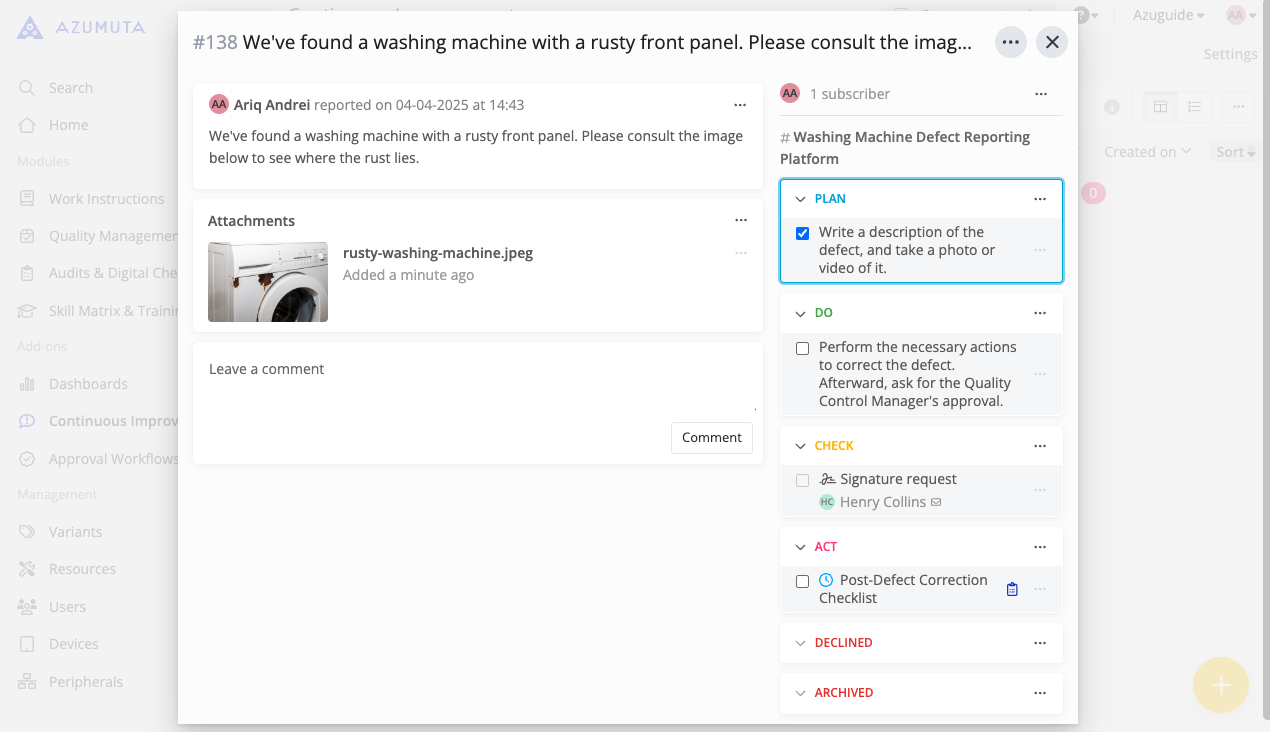Click the yellow plus floating button

1220,685
